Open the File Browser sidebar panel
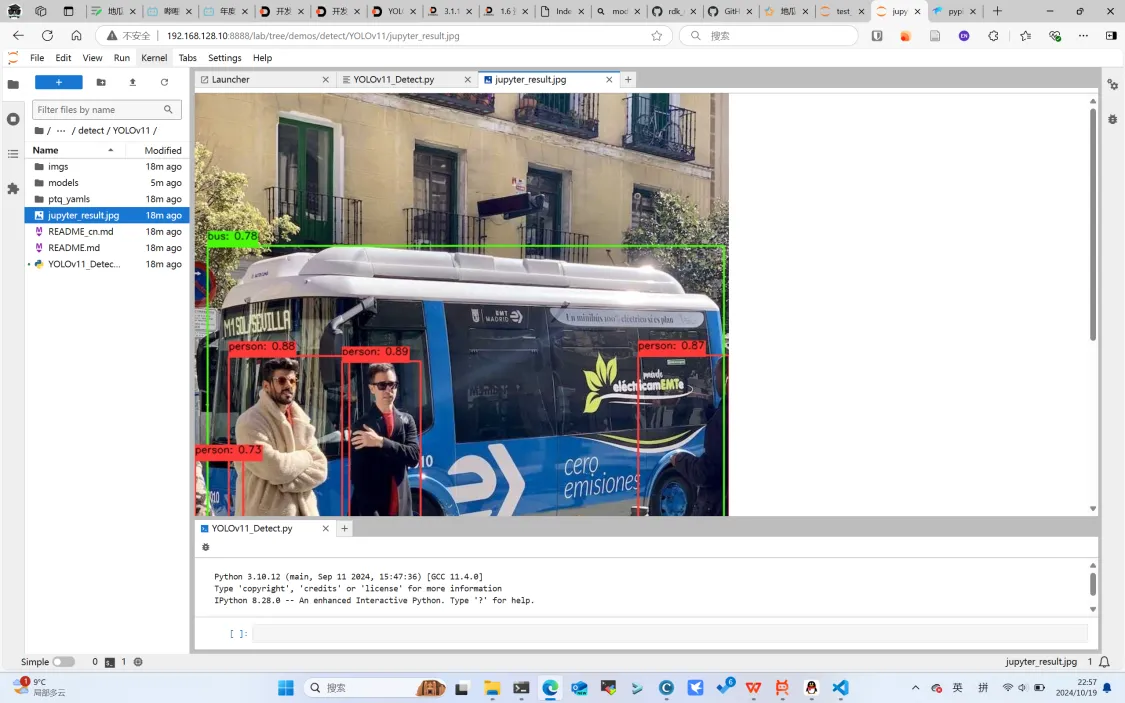This screenshot has width=1125, height=703. 13,84
